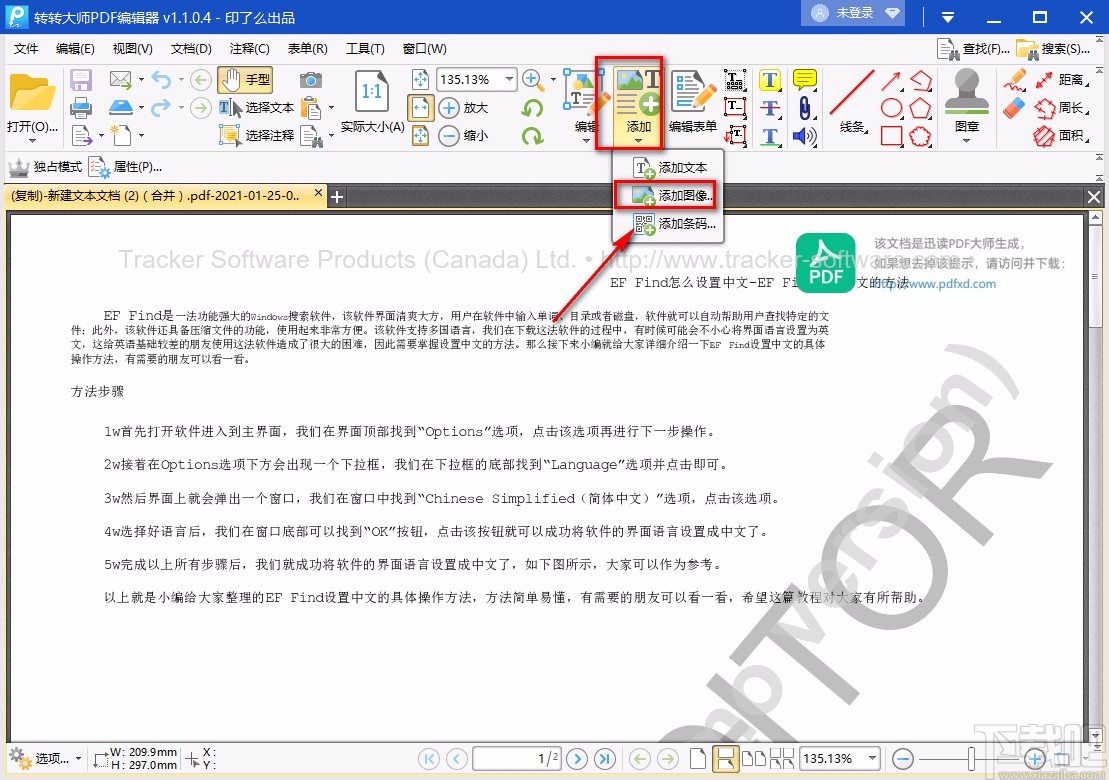Open the 注释(C) menu
Image resolution: width=1109 pixels, height=780 pixels.
coord(251,48)
